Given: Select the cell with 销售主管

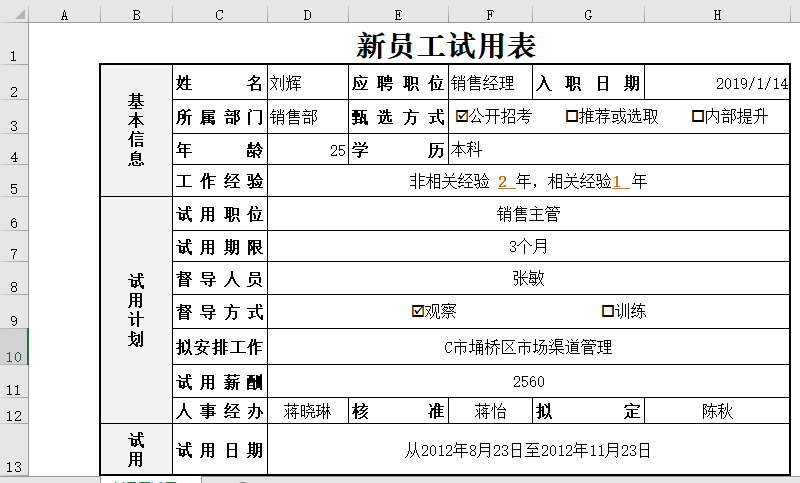Looking at the screenshot, I should (528, 213).
